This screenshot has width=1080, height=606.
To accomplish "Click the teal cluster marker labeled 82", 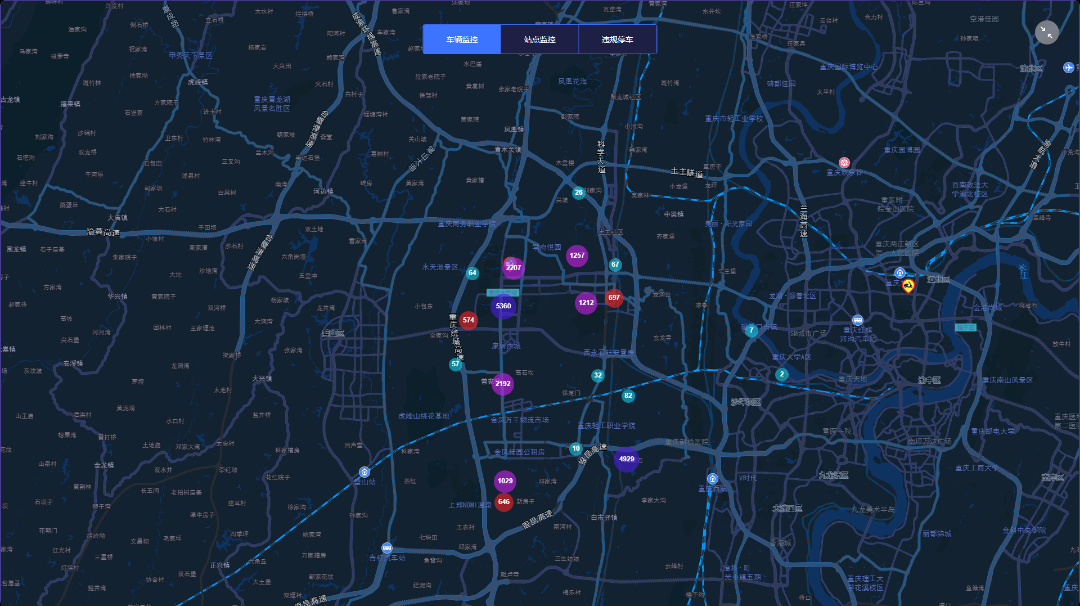I will [x=628, y=396].
